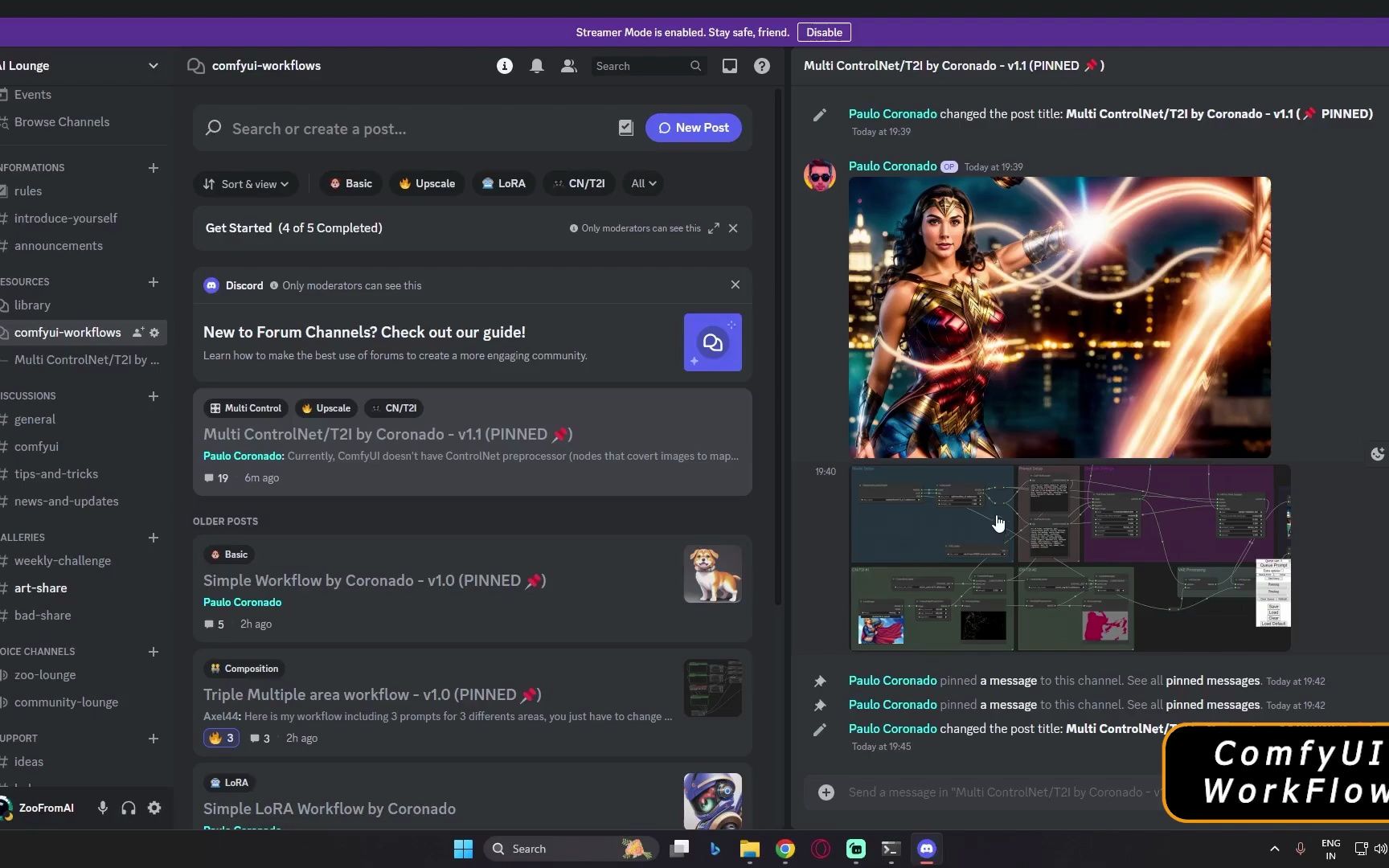Collapse the INFORMATIONS category
1389x868 pixels.
click(x=32, y=168)
